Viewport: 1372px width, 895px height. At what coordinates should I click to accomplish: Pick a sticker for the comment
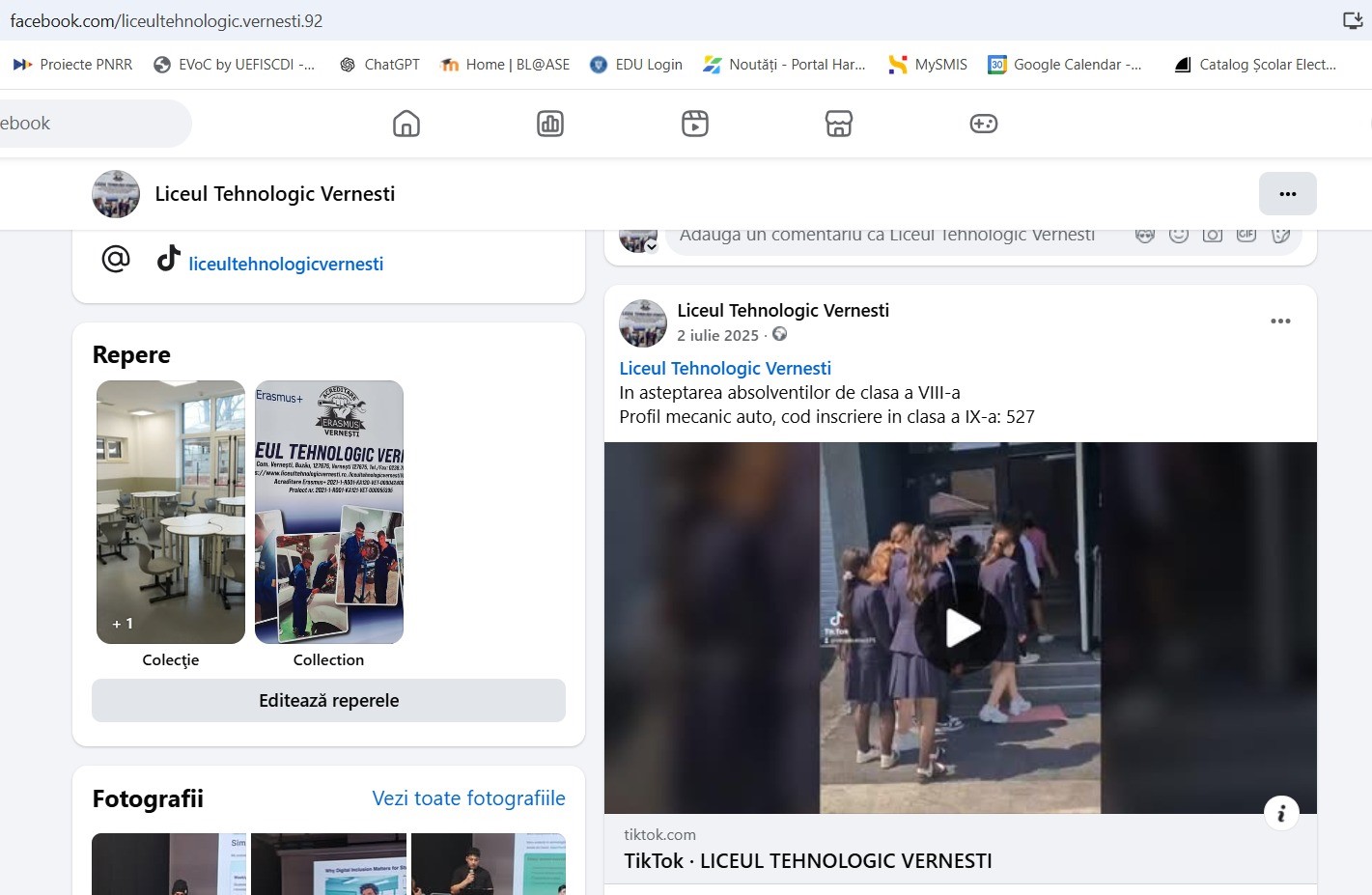pos(1281,235)
